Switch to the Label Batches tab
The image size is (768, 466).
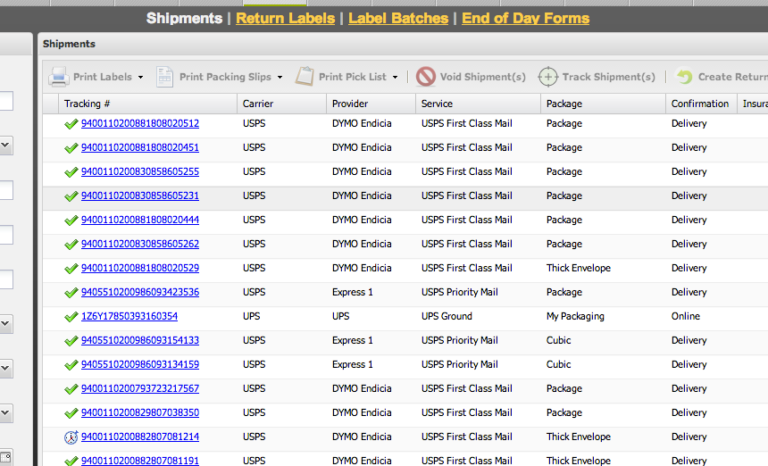click(x=398, y=18)
